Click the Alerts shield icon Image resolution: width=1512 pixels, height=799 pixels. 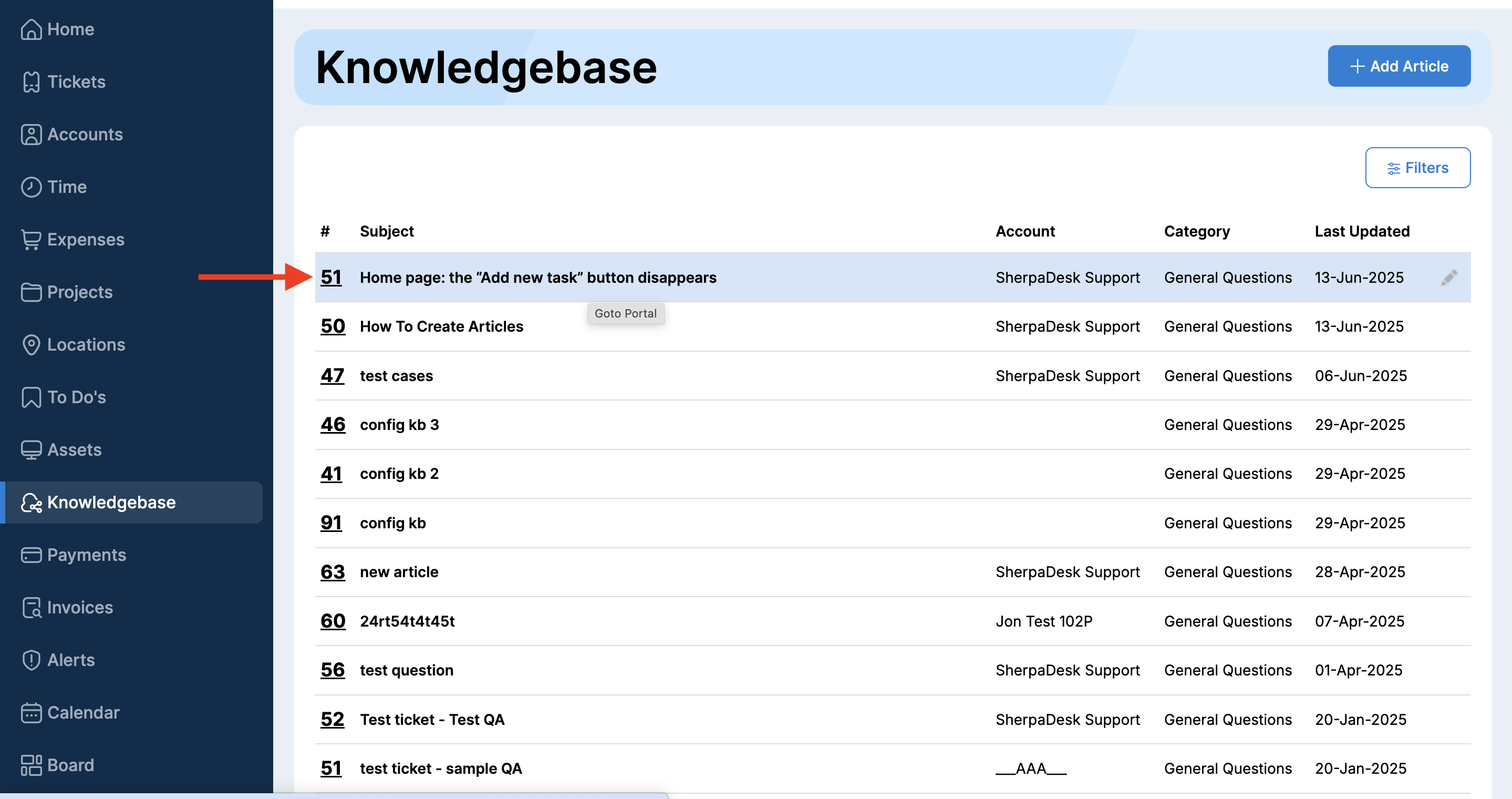[x=31, y=660]
